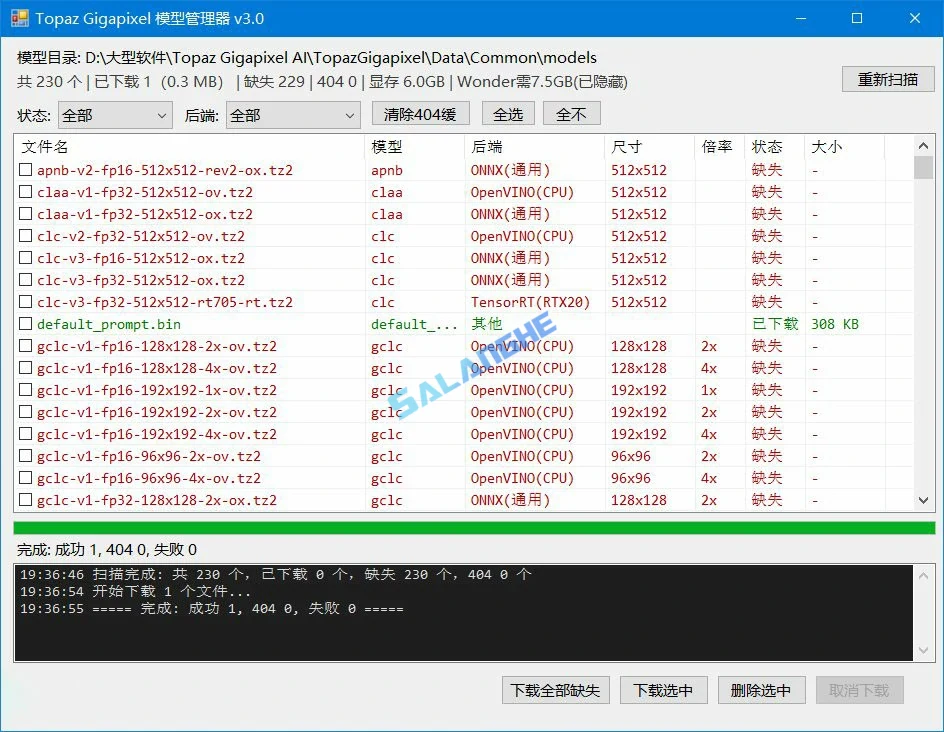Check the apnb-v2-fp16-512x512-rev2-ox.tz2 checkbox
Image resolution: width=944 pixels, height=732 pixels.
coord(25,170)
